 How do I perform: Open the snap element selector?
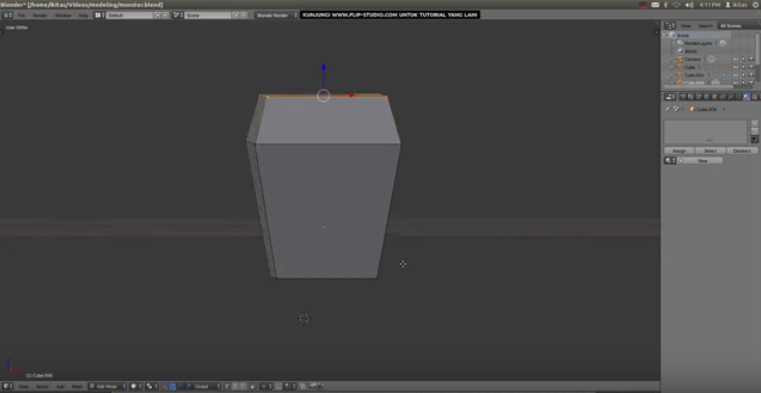289,386
